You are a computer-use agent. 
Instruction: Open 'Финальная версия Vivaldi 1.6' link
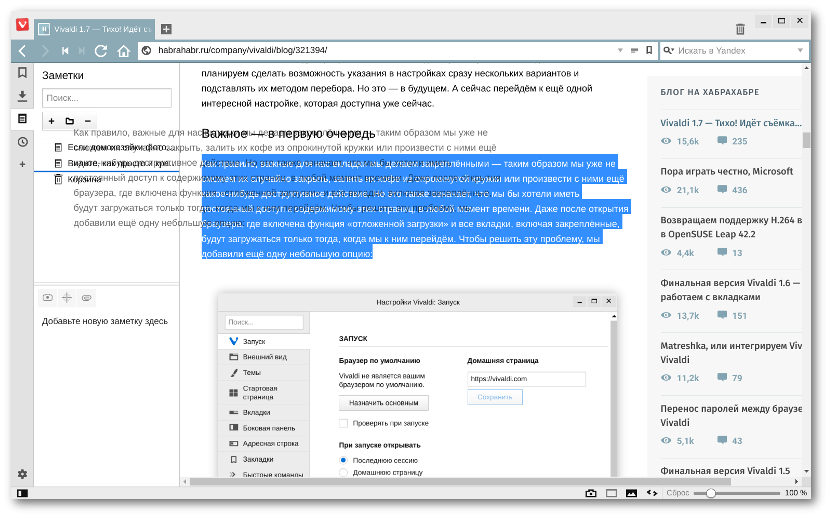coord(730,289)
